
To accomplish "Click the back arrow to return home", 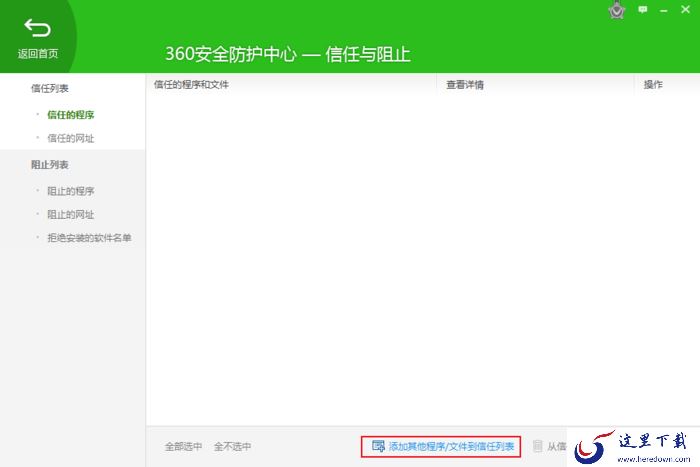I will point(38,28).
